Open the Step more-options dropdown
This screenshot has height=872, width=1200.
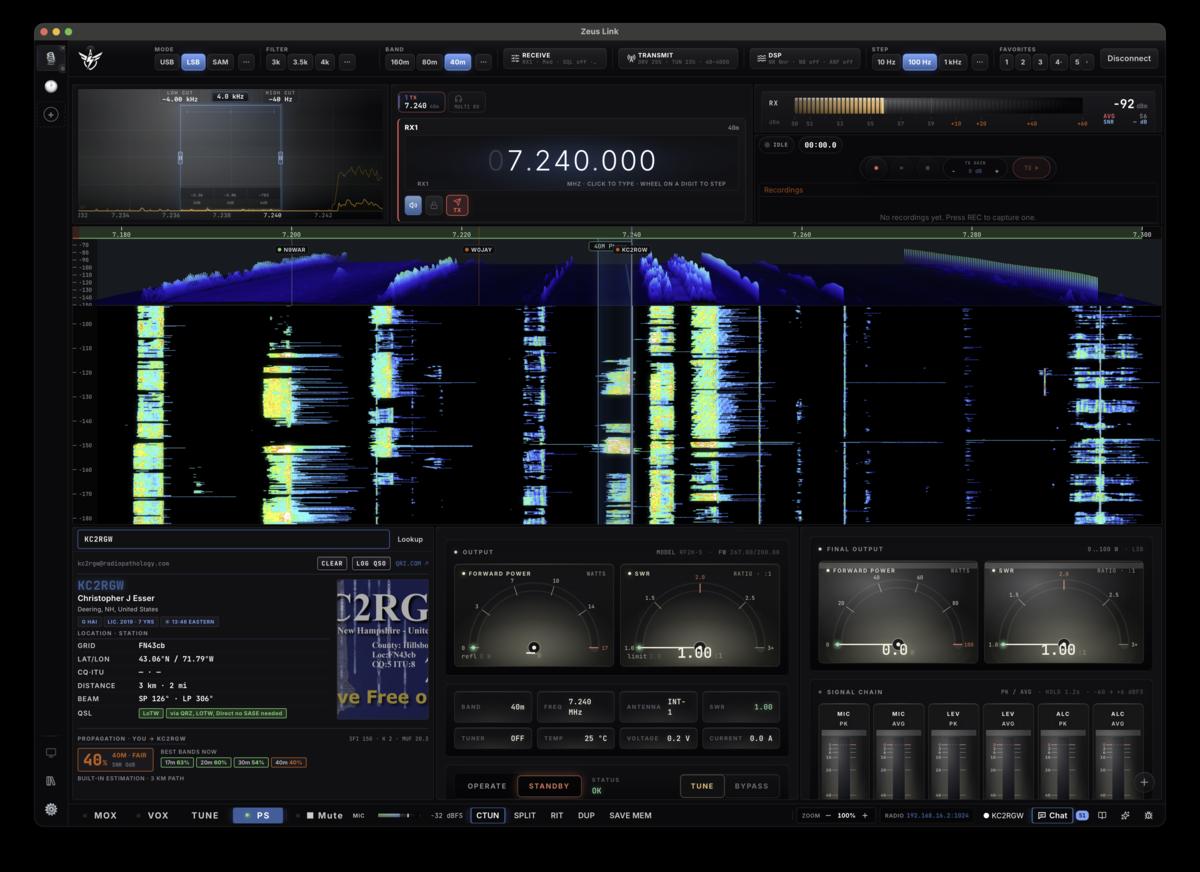pyautogui.click(x=979, y=62)
